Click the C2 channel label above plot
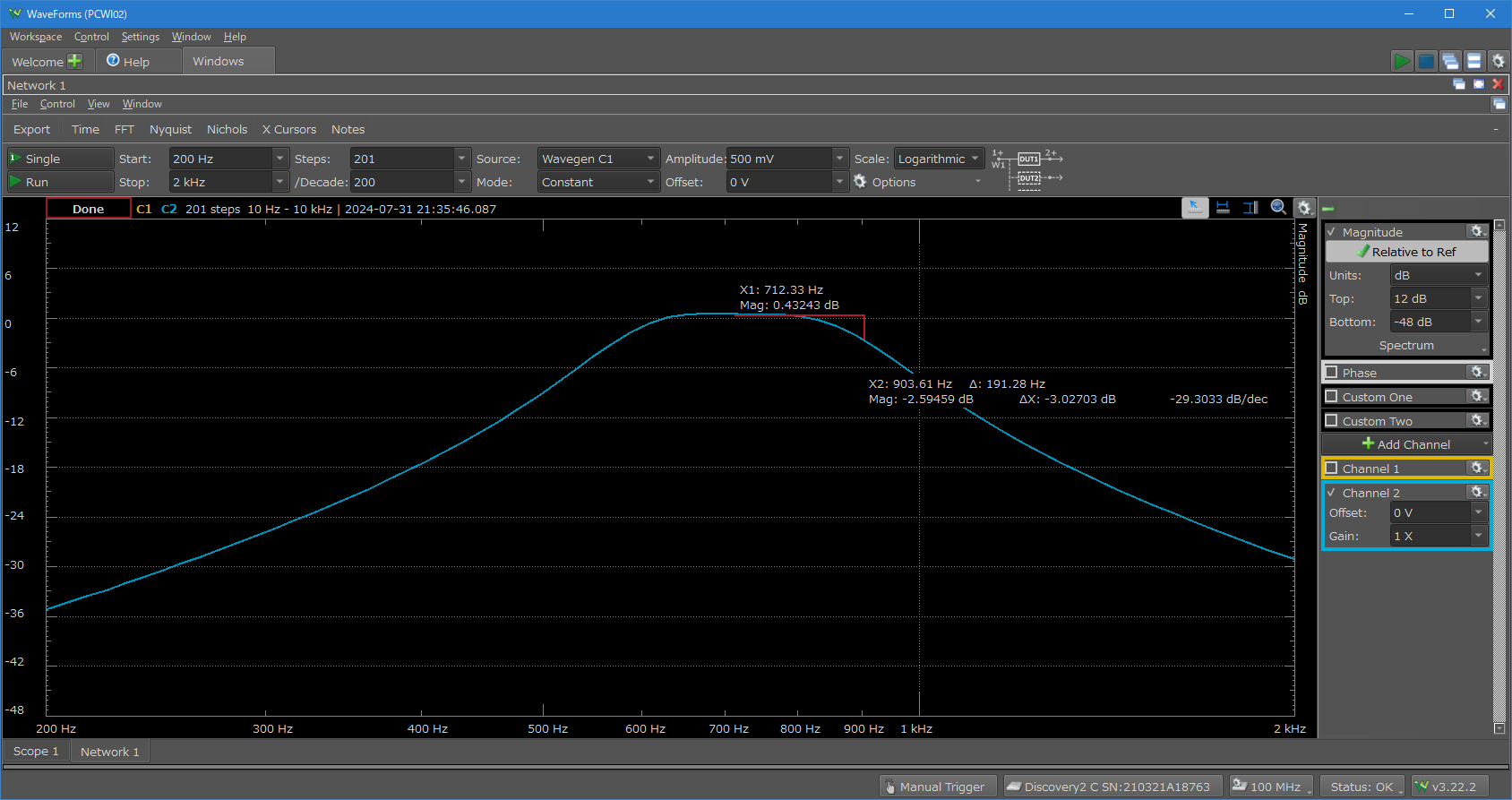The height and width of the screenshot is (800, 1512). tap(169, 209)
